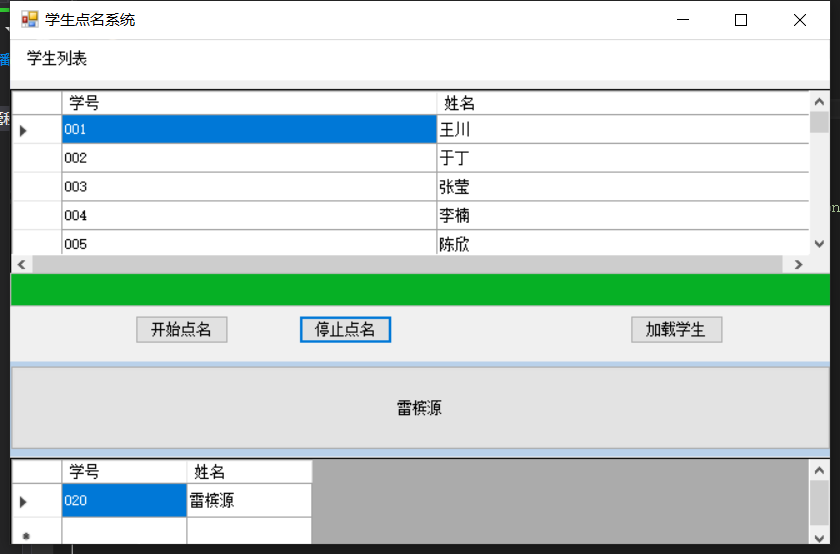Select the 姓名 header in bottom grid
Viewport: 840px width, 554px height.
250,472
